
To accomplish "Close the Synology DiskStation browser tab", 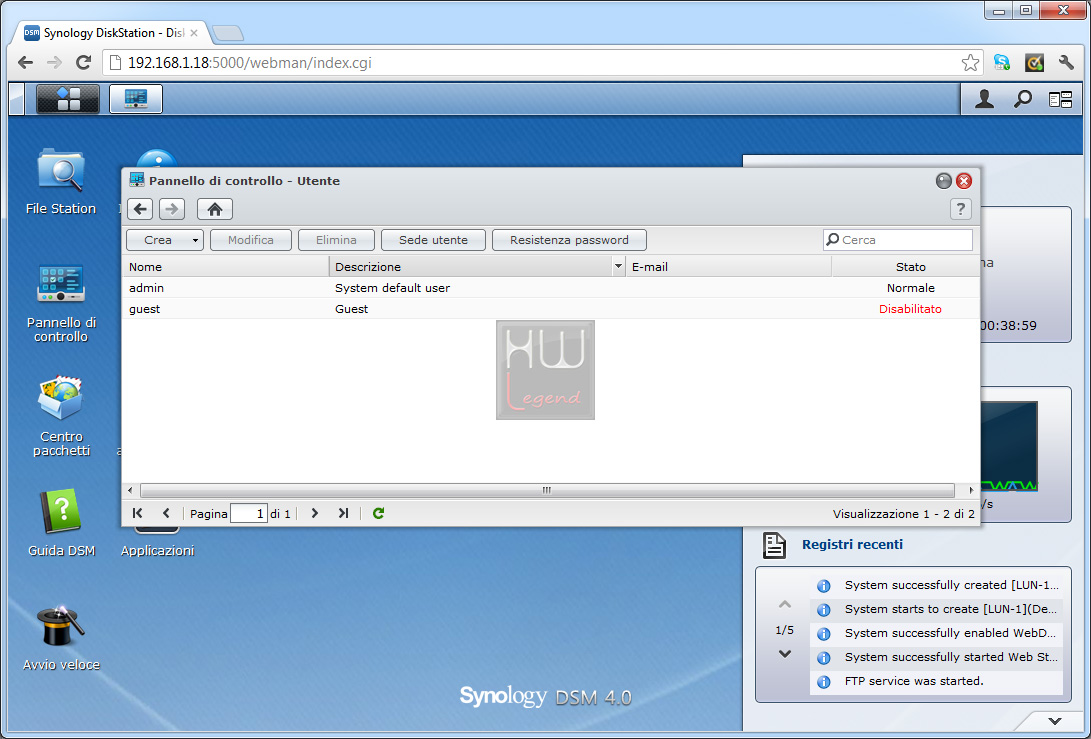I will [x=194, y=33].
